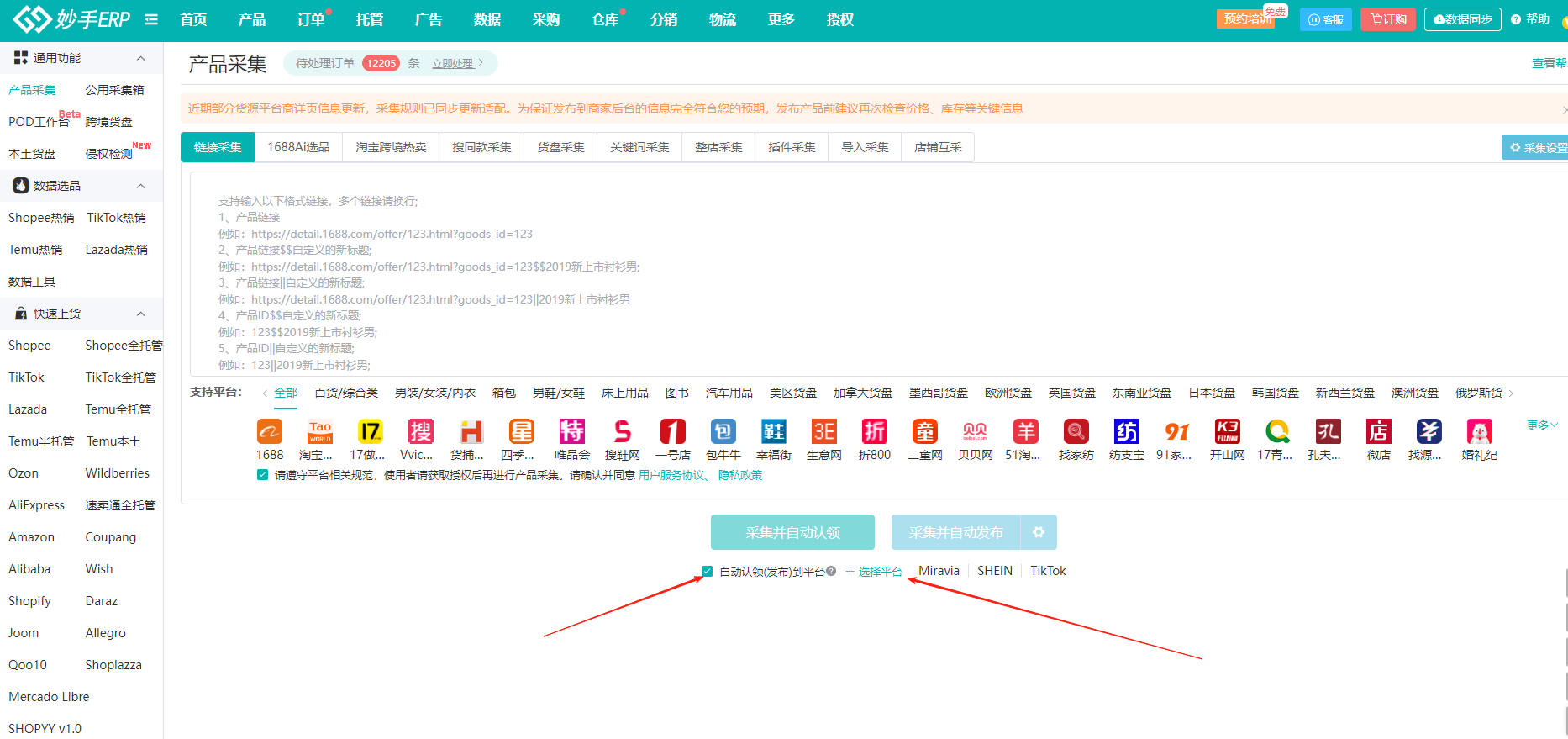Click the Vvic 搜 platform icon
The width and height of the screenshot is (1568, 739).
pyautogui.click(x=421, y=431)
